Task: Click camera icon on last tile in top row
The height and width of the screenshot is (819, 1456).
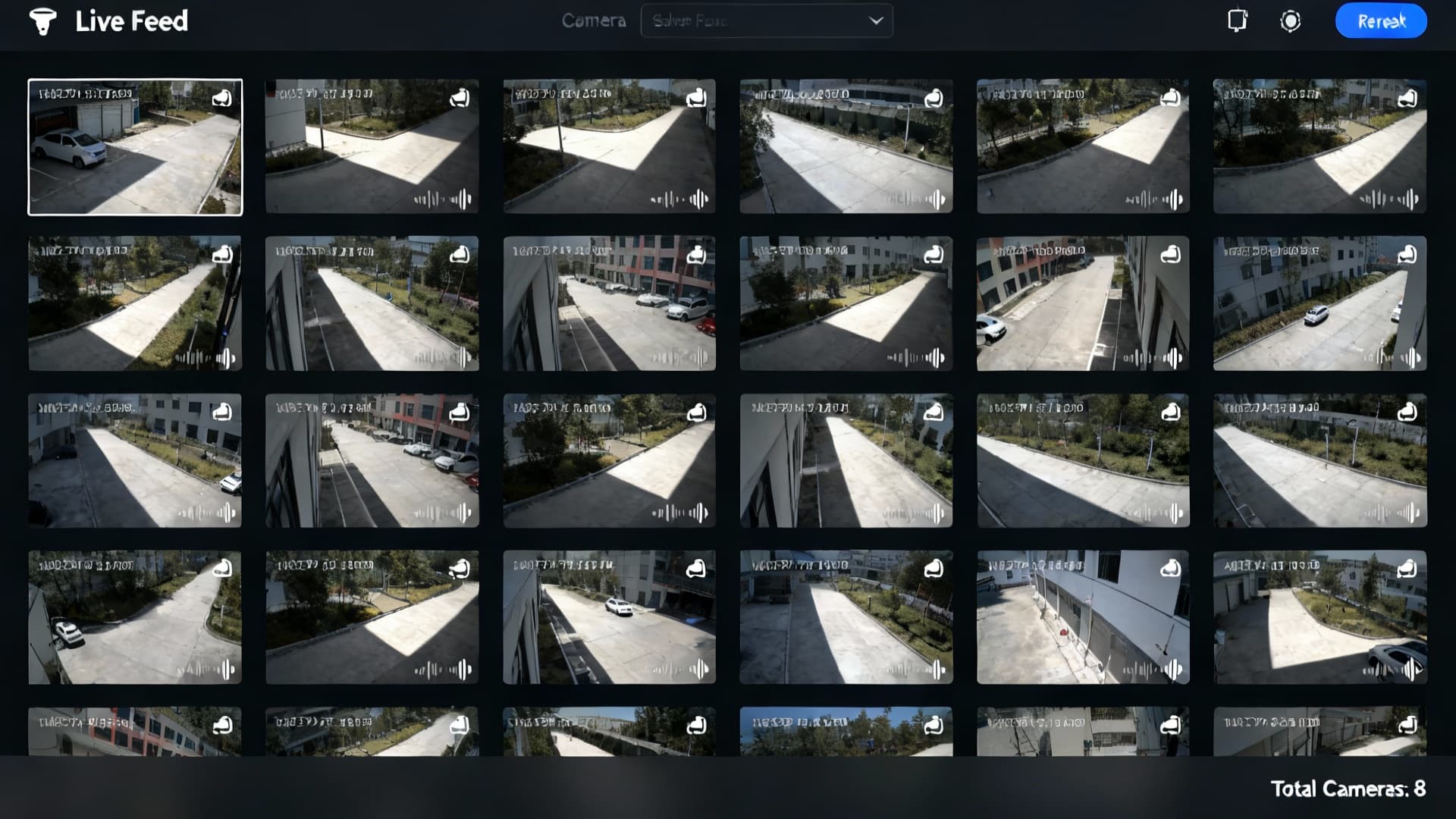Action: tap(1407, 99)
